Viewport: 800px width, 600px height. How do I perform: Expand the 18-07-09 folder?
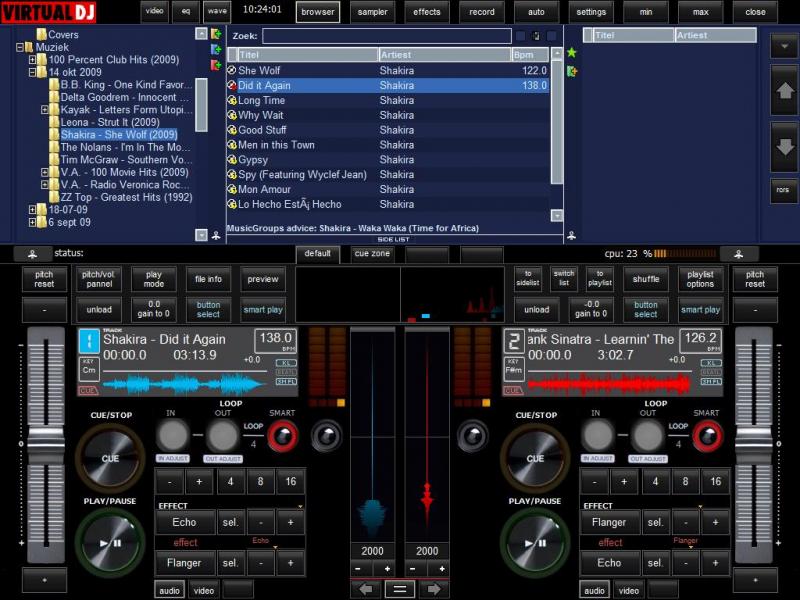[x=32, y=210]
